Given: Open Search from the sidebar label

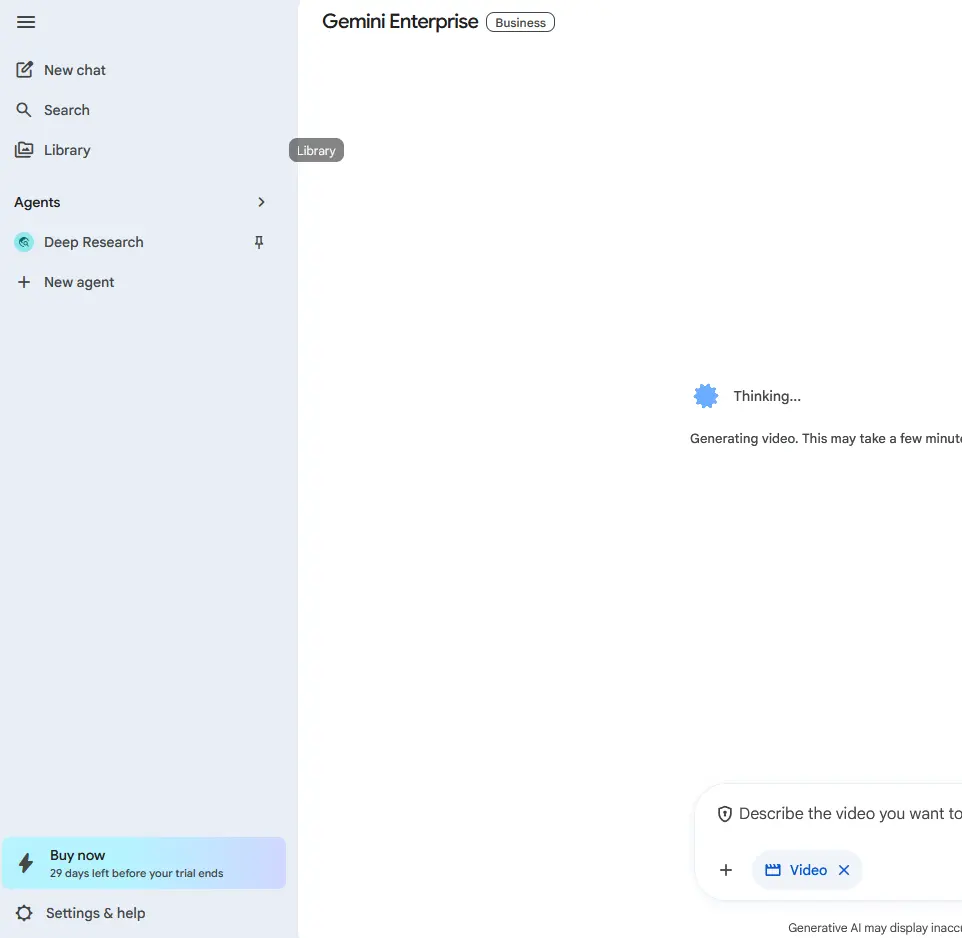Looking at the screenshot, I should 67,110.
